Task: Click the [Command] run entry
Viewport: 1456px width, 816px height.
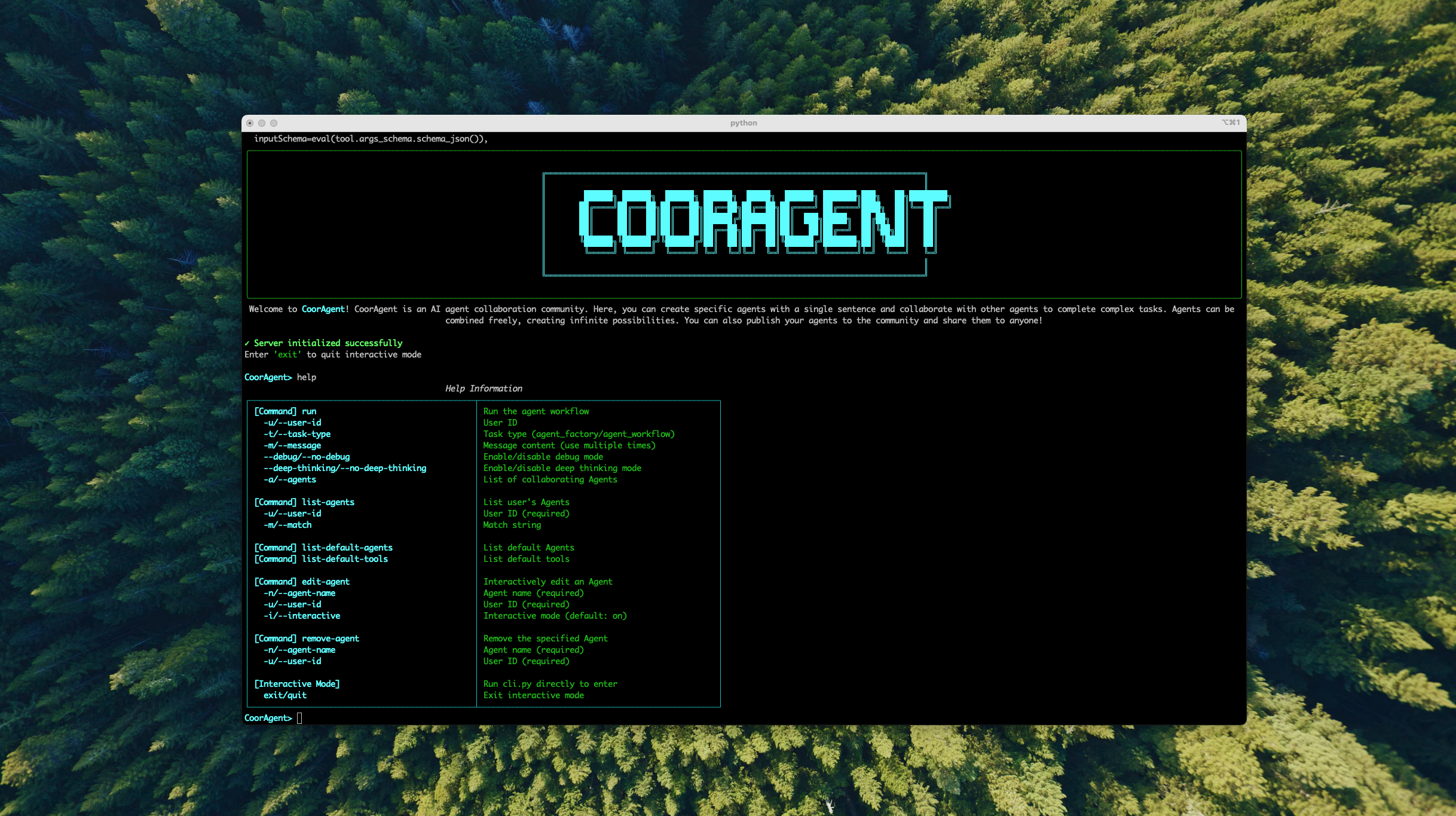Action: point(285,411)
